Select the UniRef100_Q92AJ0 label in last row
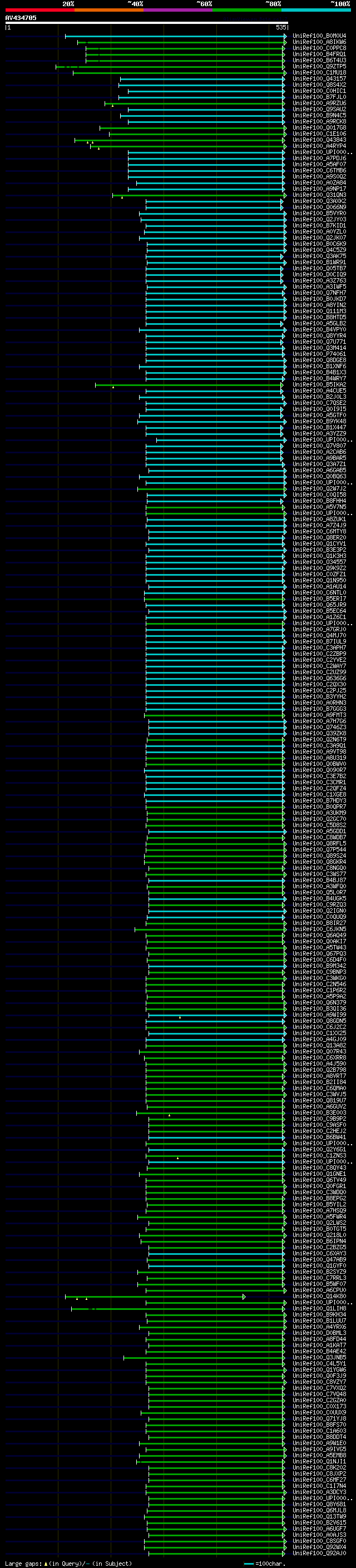This screenshot has width=356, height=1568. point(319,1553)
